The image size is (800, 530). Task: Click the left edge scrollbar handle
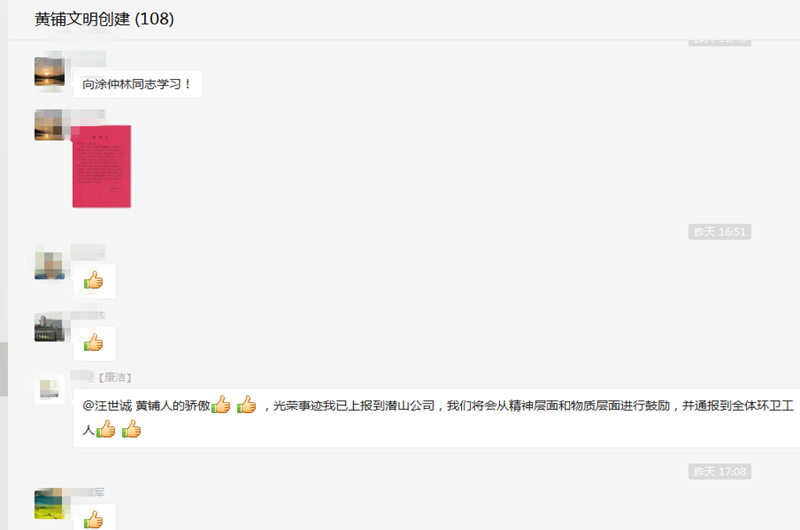point(4,369)
